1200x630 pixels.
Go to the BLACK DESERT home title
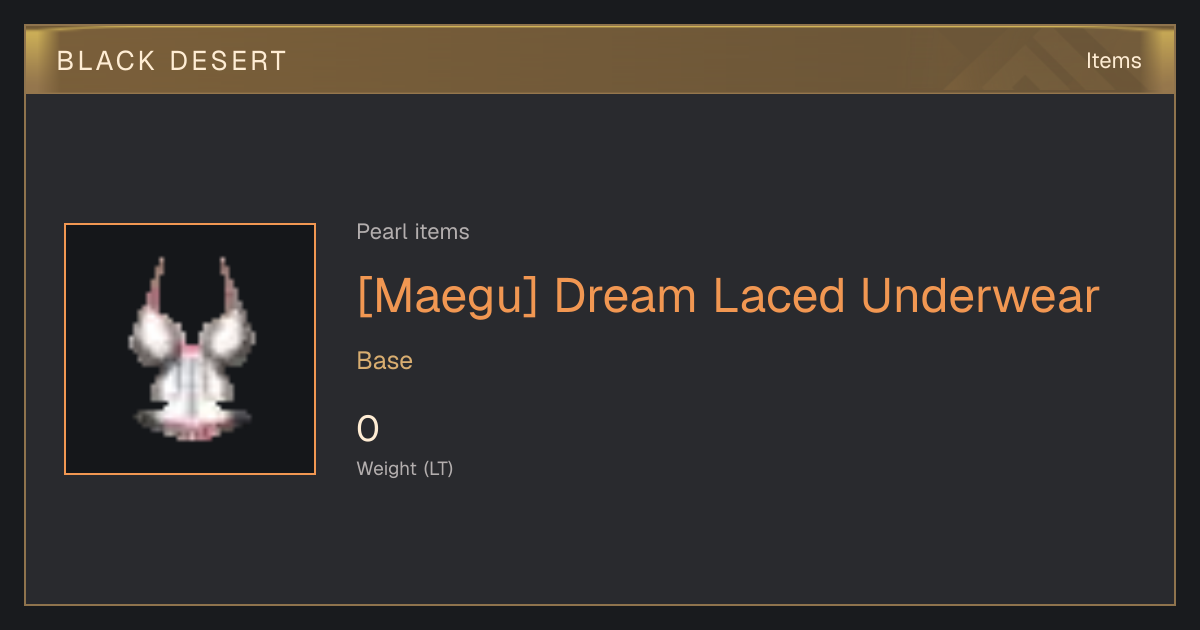click(x=172, y=61)
